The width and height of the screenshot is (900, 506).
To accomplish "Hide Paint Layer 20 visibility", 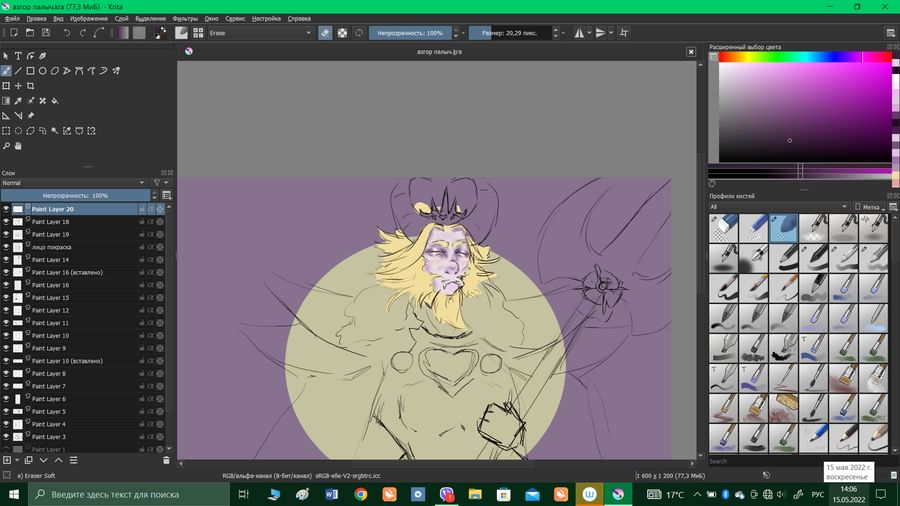I will [6, 209].
